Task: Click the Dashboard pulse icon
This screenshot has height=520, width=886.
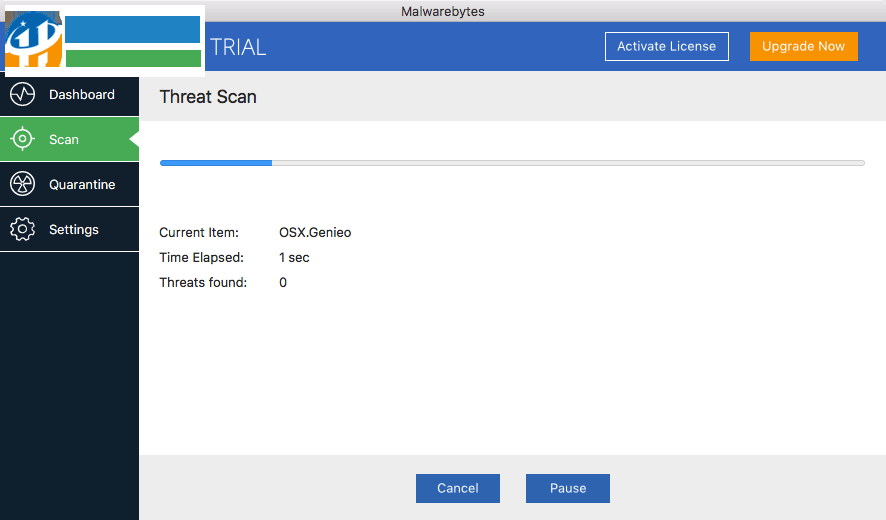Action: (23, 94)
